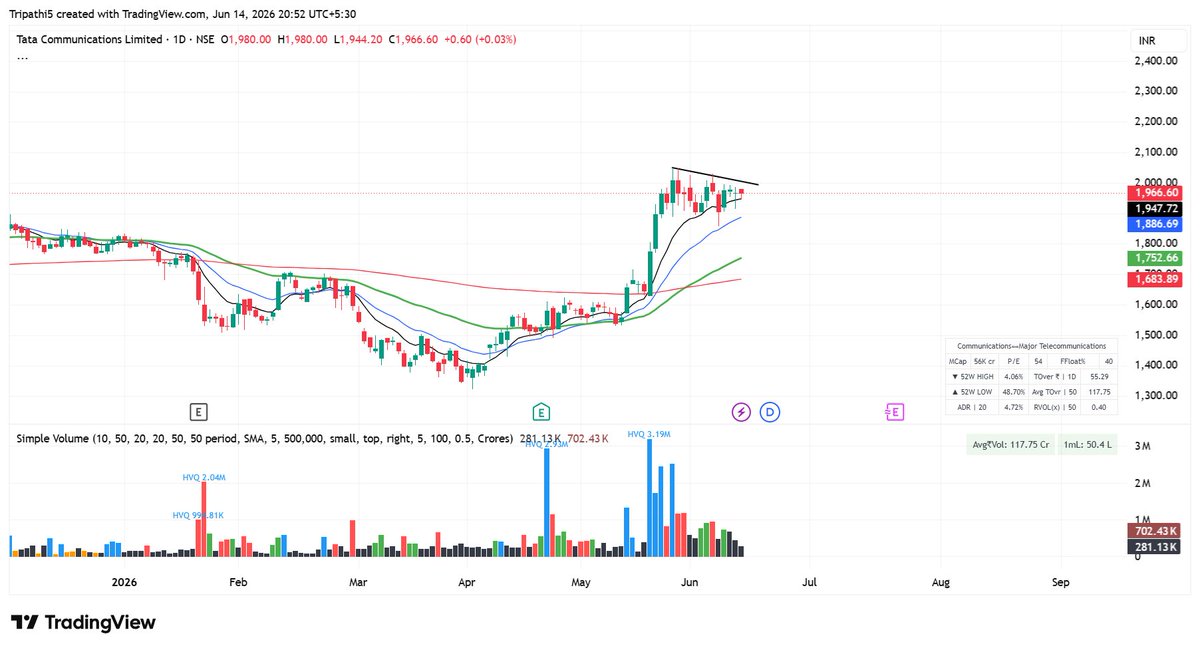The width and height of the screenshot is (1200, 650).
Task: Expand the three-dot indicator legend under the title
Action: [23, 59]
